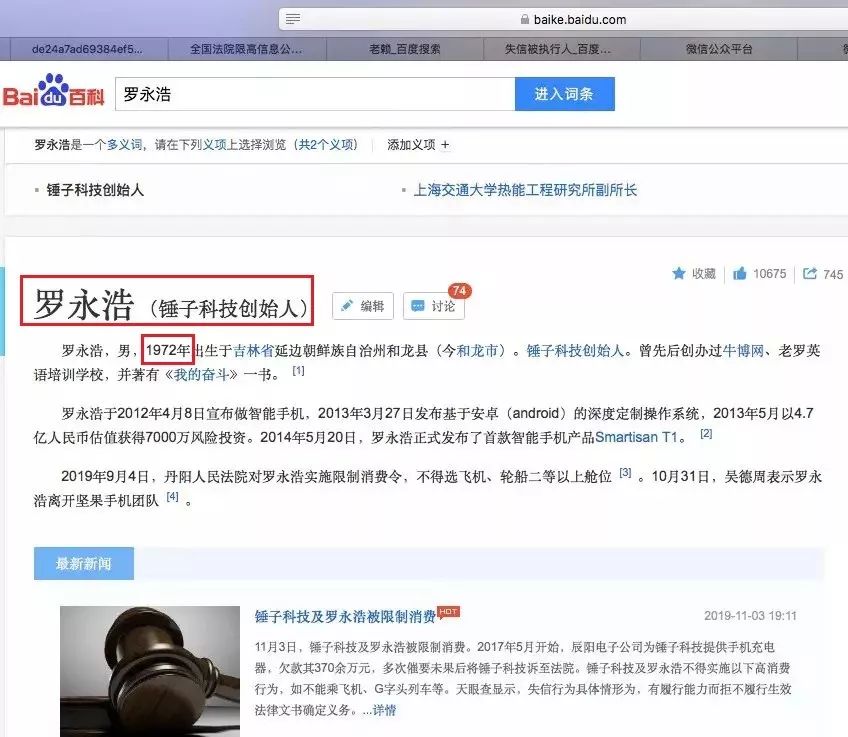Click the star favorite (收藏) icon
848x737 pixels.
pyautogui.click(x=679, y=273)
